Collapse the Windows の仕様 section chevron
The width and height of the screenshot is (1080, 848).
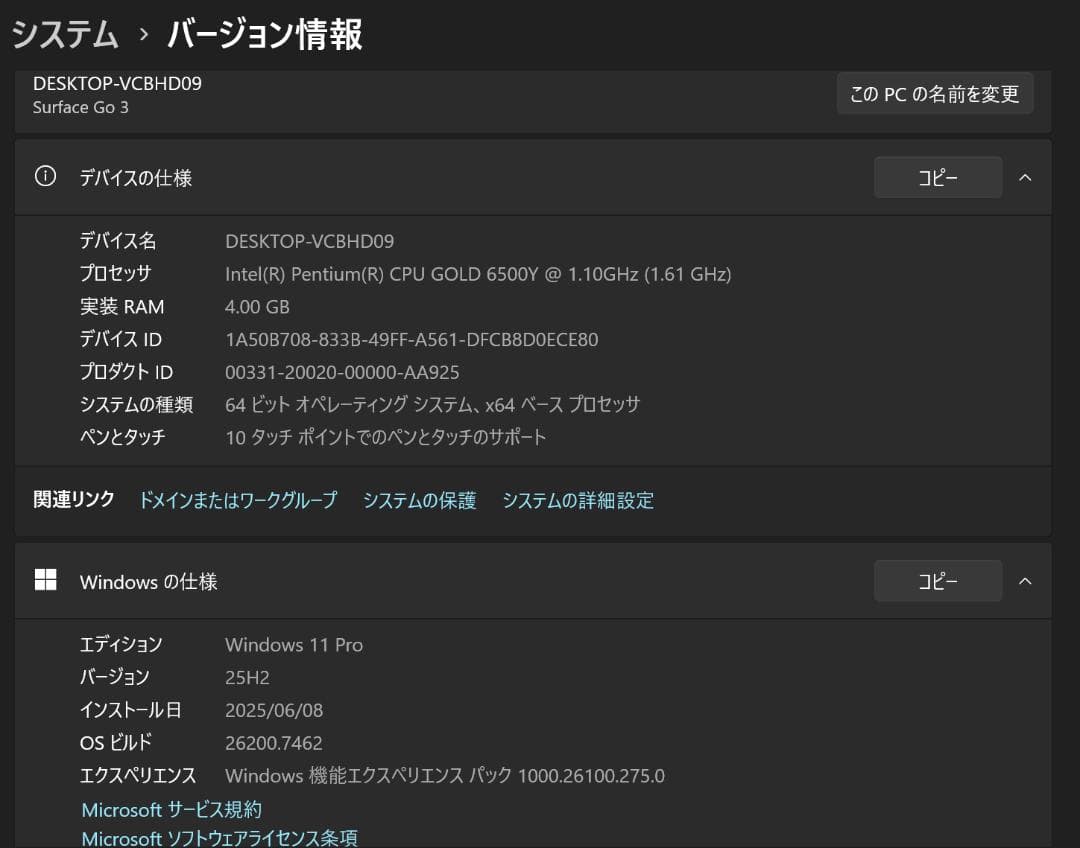coord(1025,581)
